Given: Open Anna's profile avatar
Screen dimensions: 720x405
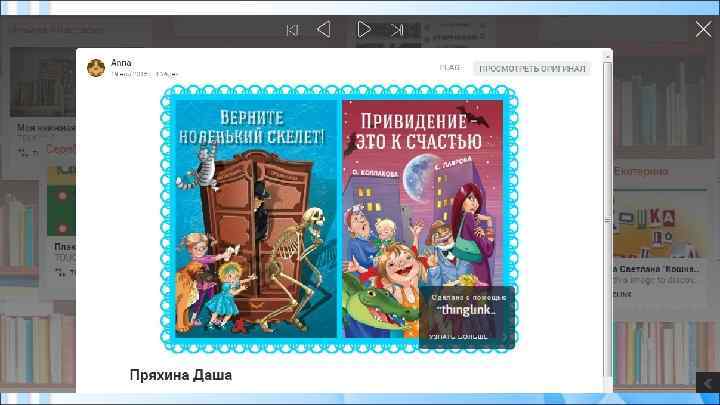Looking at the screenshot, I should click(96, 68).
